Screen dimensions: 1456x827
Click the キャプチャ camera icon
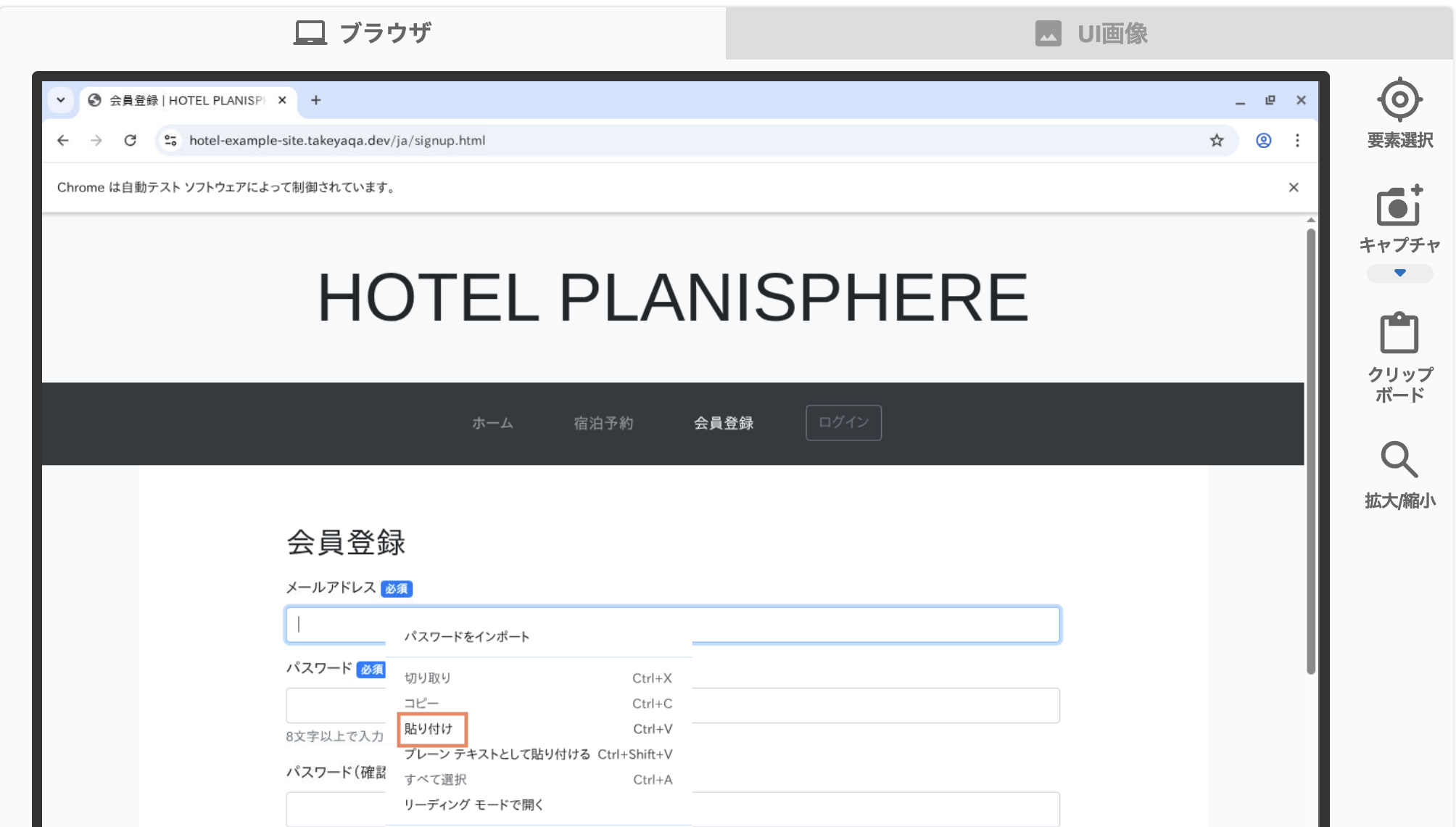pyautogui.click(x=1399, y=206)
